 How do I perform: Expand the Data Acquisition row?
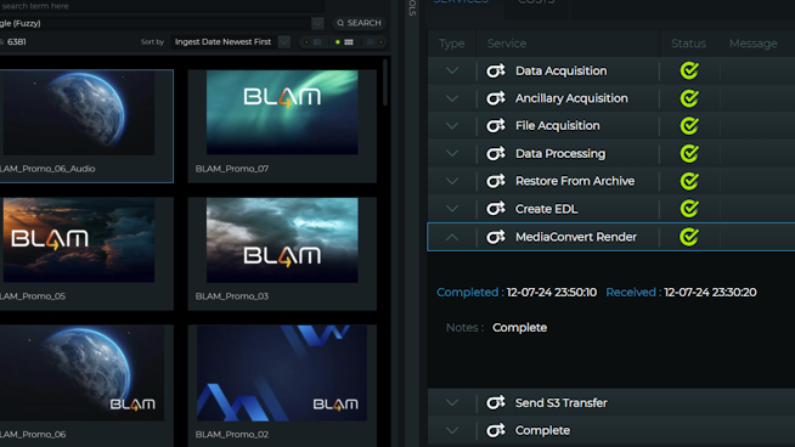(x=452, y=71)
